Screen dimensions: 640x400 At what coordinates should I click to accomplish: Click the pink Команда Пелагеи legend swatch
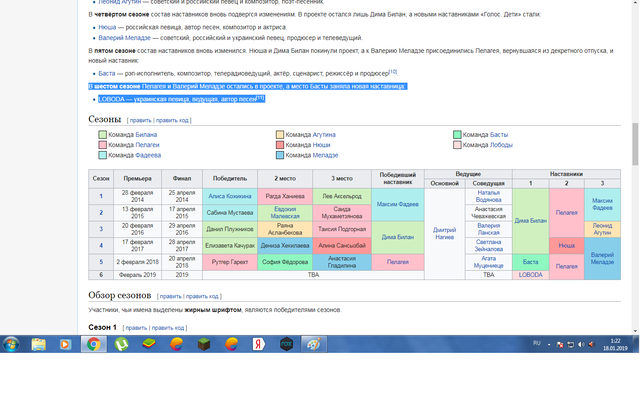[x=102, y=145]
